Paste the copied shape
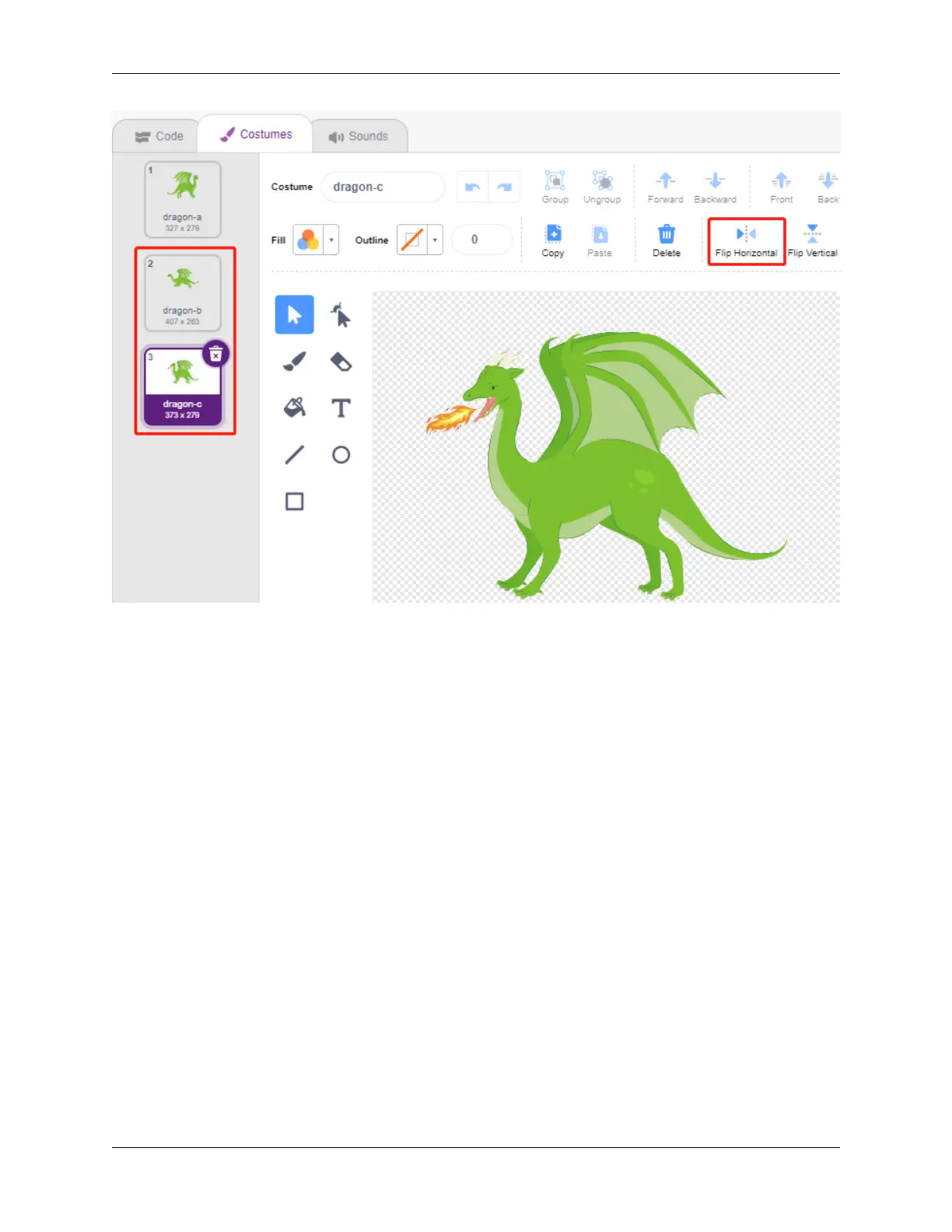The width and height of the screenshot is (952, 1232). point(600,240)
